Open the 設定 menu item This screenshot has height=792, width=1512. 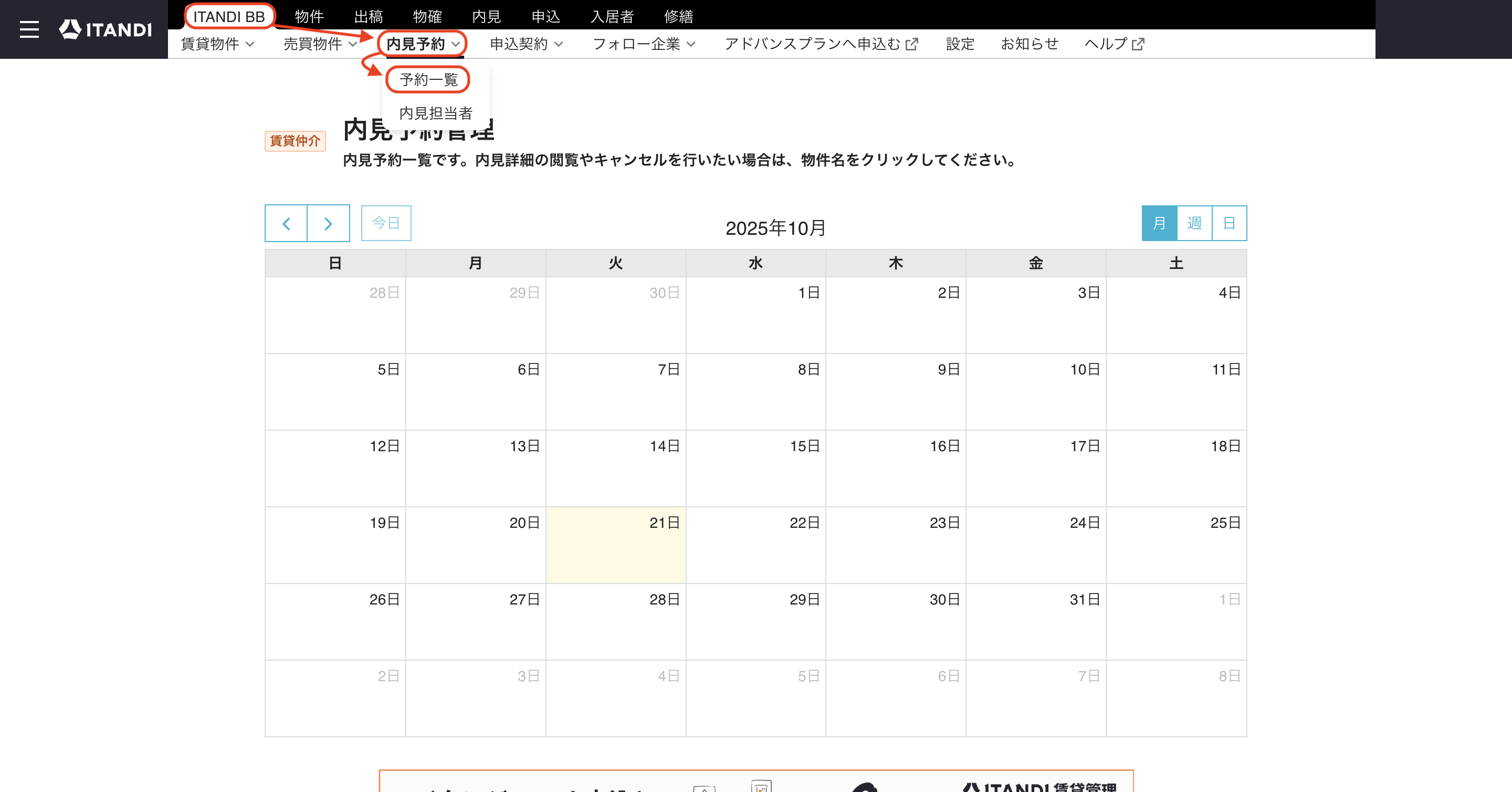pyautogui.click(x=960, y=44)
